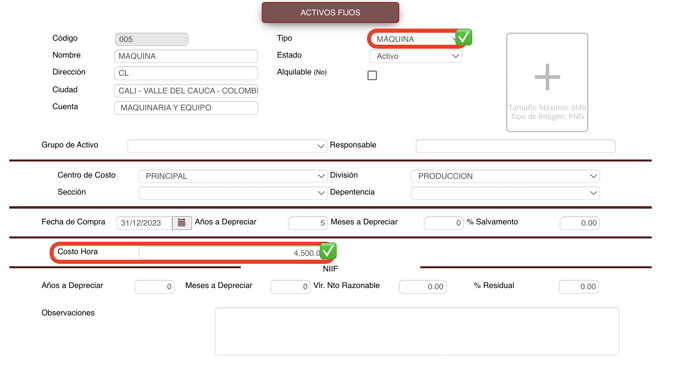The width and height of the screenshot is (688, 373).
Task: Focus the Dirección field showing CL
Action: tap(186, 73)
